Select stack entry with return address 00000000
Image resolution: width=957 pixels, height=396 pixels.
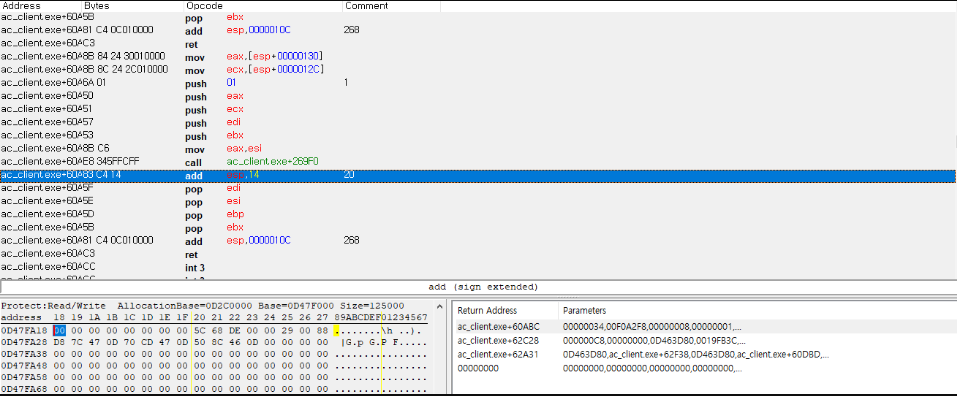click(x=478, y=369)
